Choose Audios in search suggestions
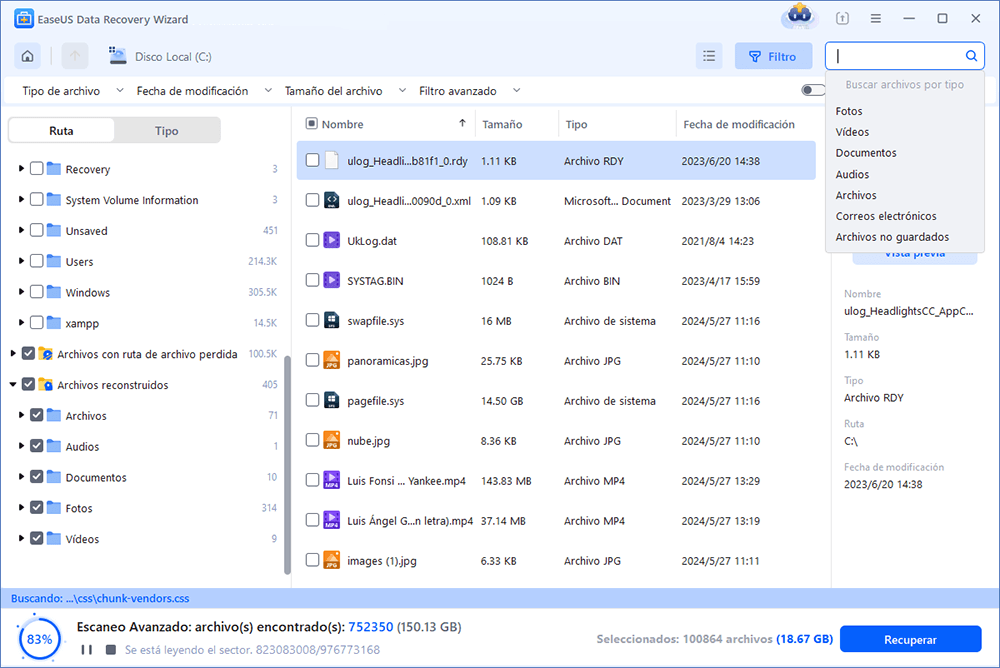This screenshot has width=1000, height=668. (852, 174)
